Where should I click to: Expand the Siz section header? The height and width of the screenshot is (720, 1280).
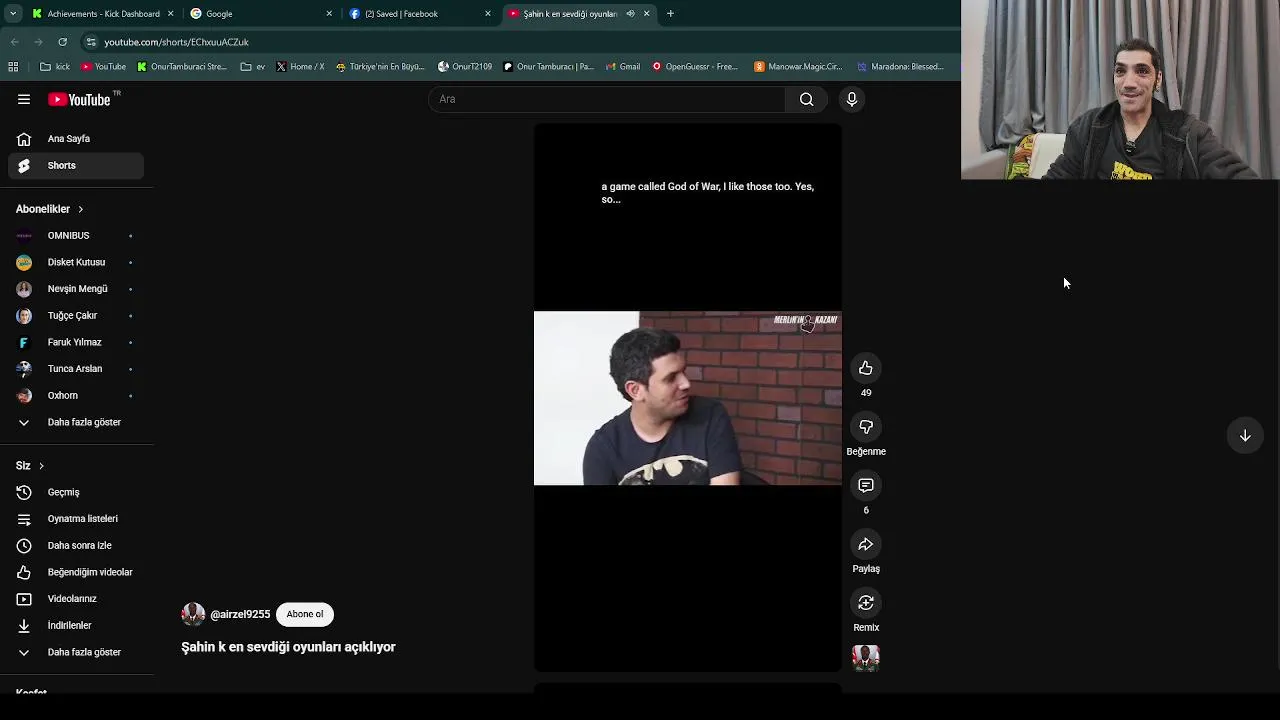(x=30, y=466)
